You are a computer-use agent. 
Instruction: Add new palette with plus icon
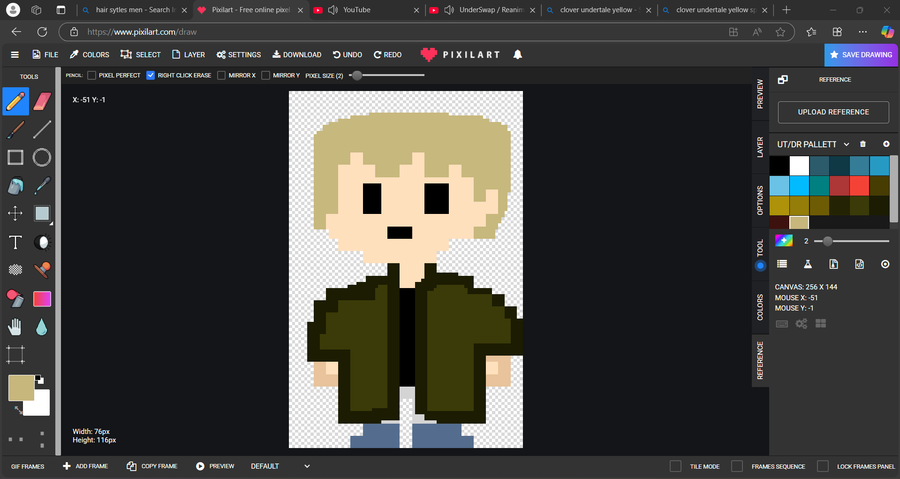click(886, 144)
